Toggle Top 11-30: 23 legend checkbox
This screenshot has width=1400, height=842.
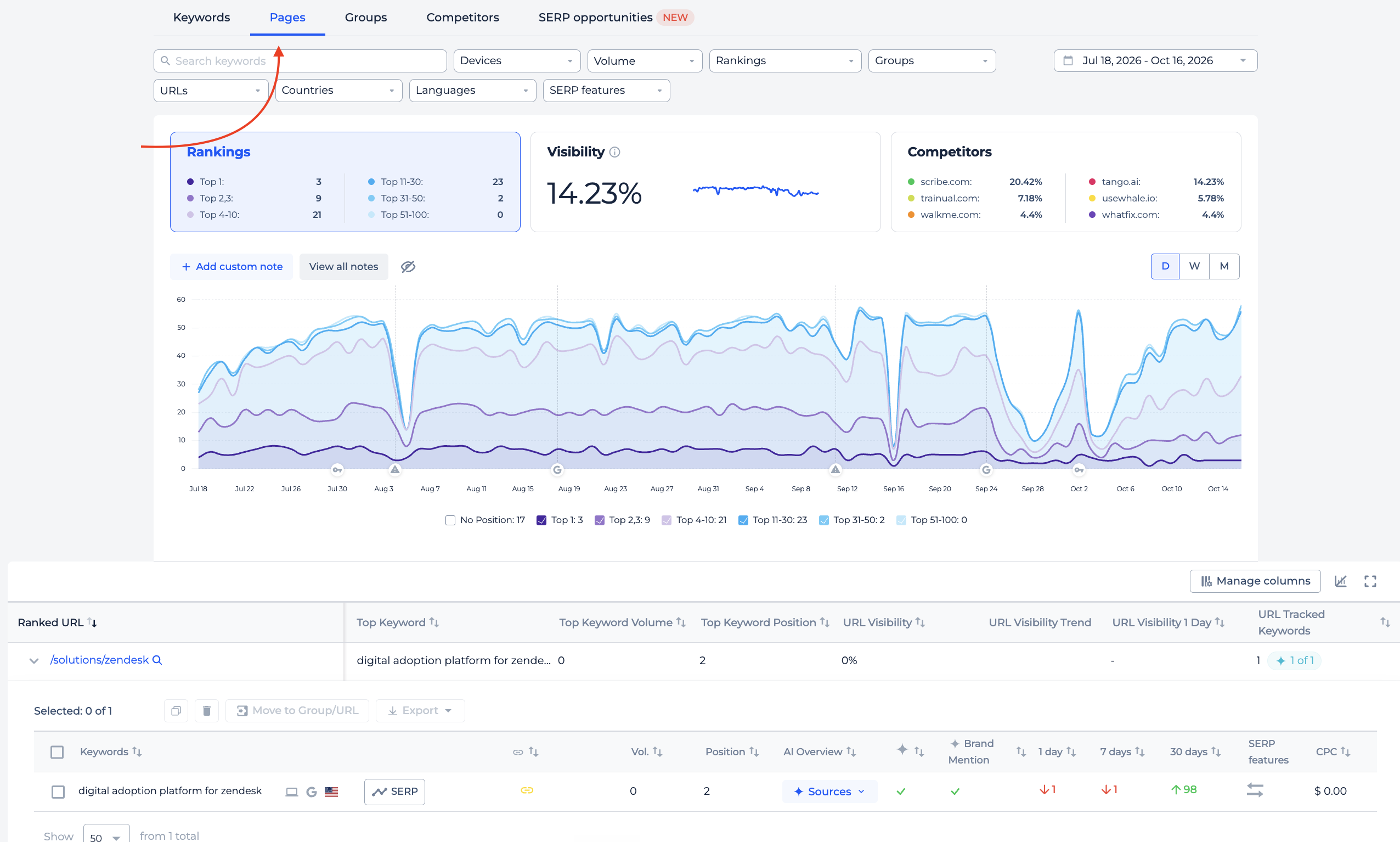pos(743,520)
